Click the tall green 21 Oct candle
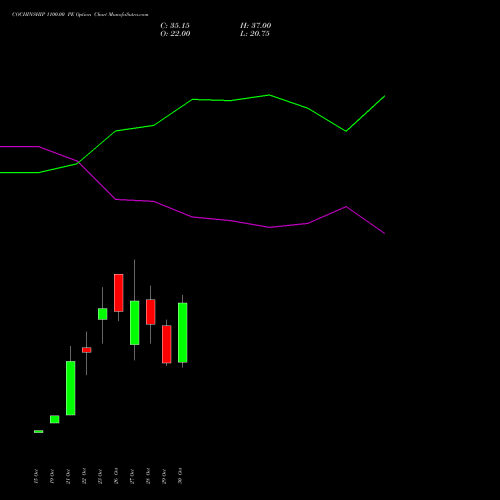This screenshot has height=500, width=500. pos(70,388)
